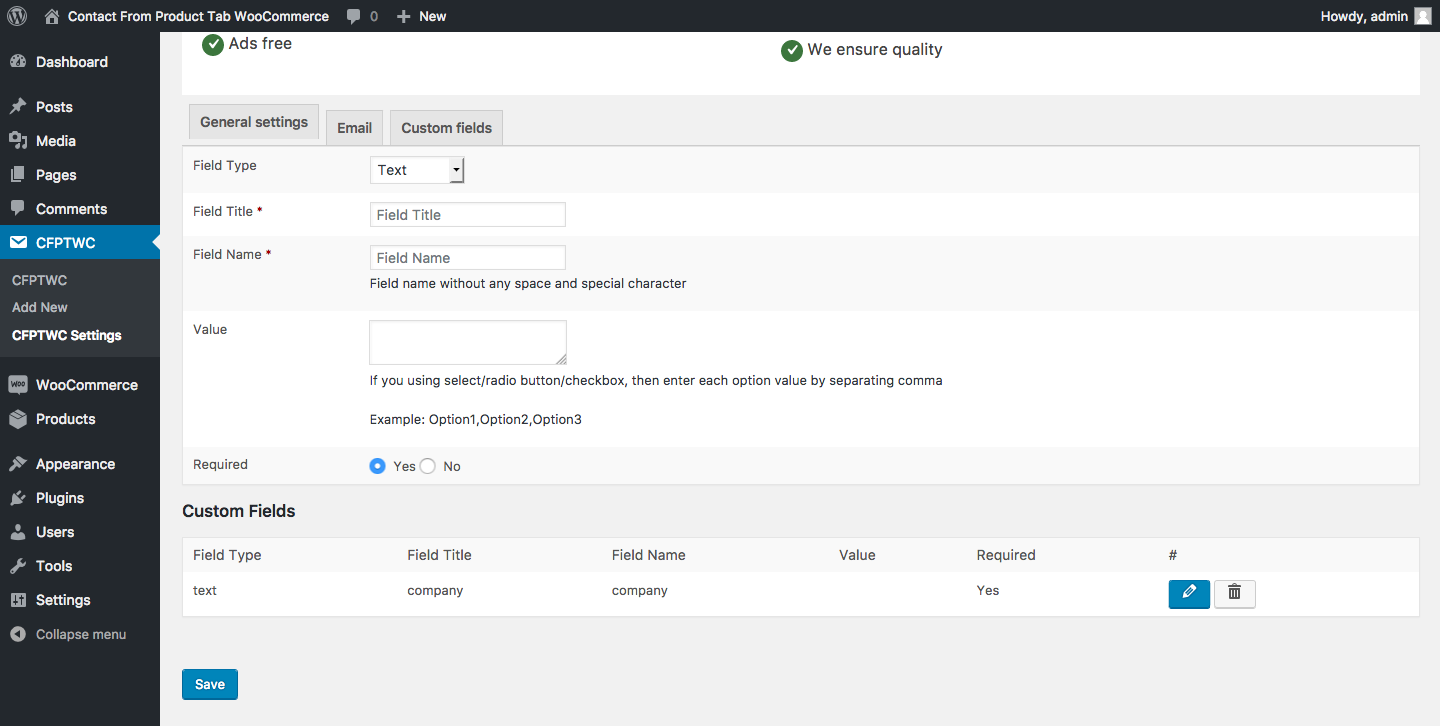Click the 'company' cell under Field Title

(x=435, y=591)
